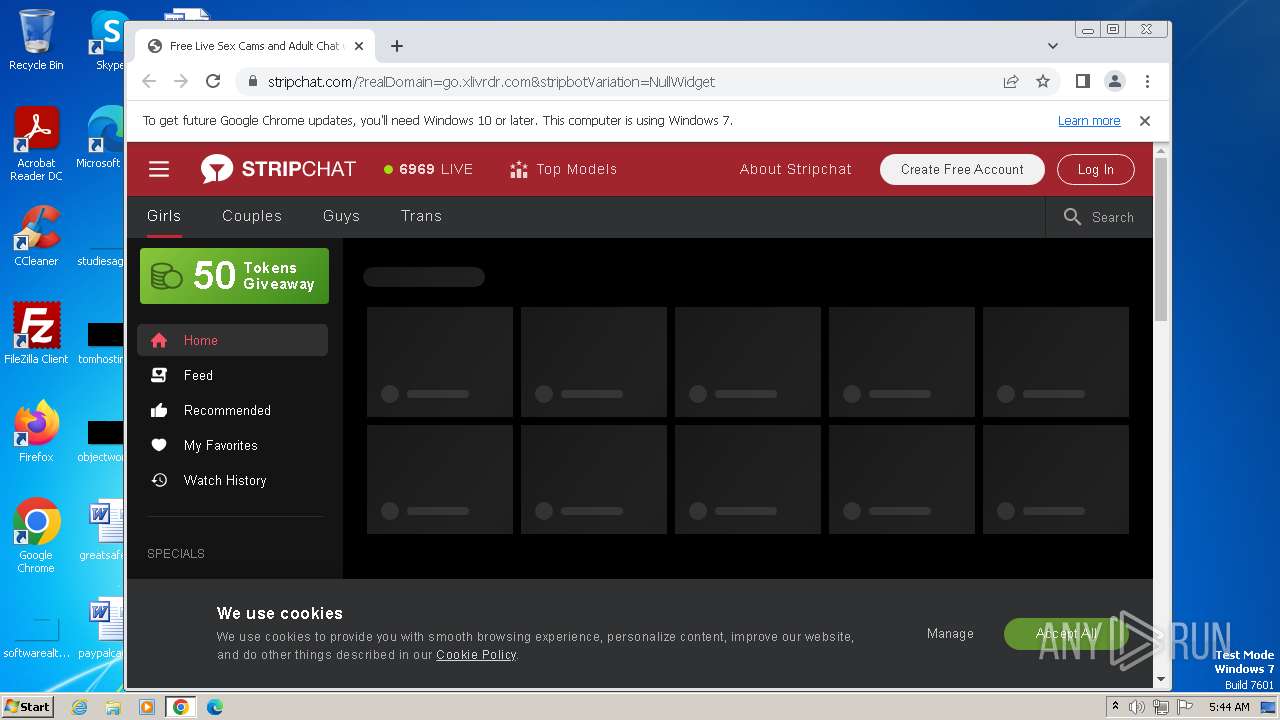Accept all cookies
Viewport: 1280px width, 720px height.
click(1066, 633)
